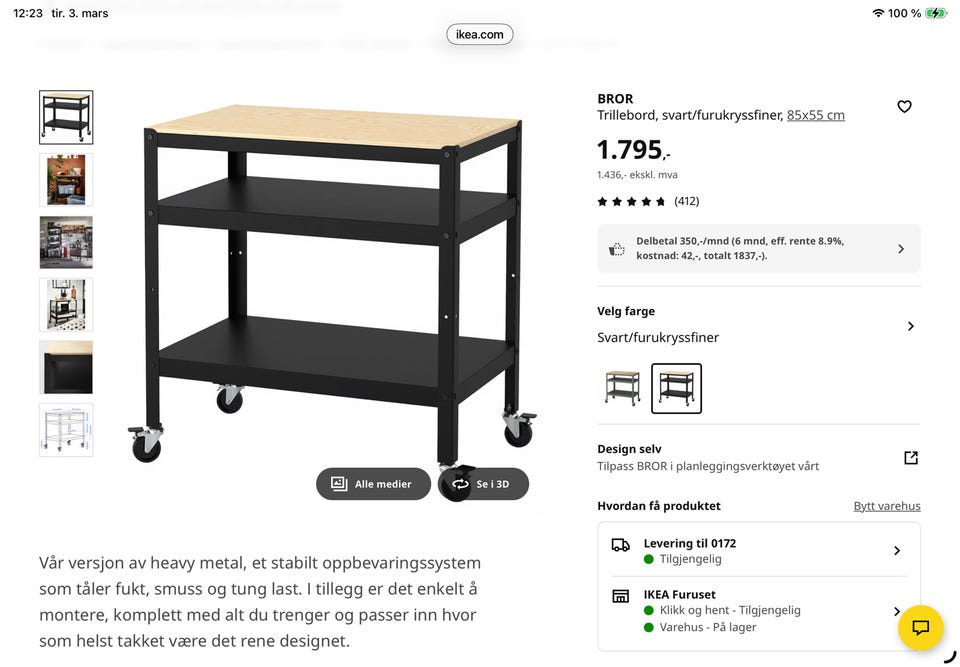Viewport: 960px width, 667px height.
Task: Show the dimensions drawing thumbnail
Action: [x=66, y=430]
